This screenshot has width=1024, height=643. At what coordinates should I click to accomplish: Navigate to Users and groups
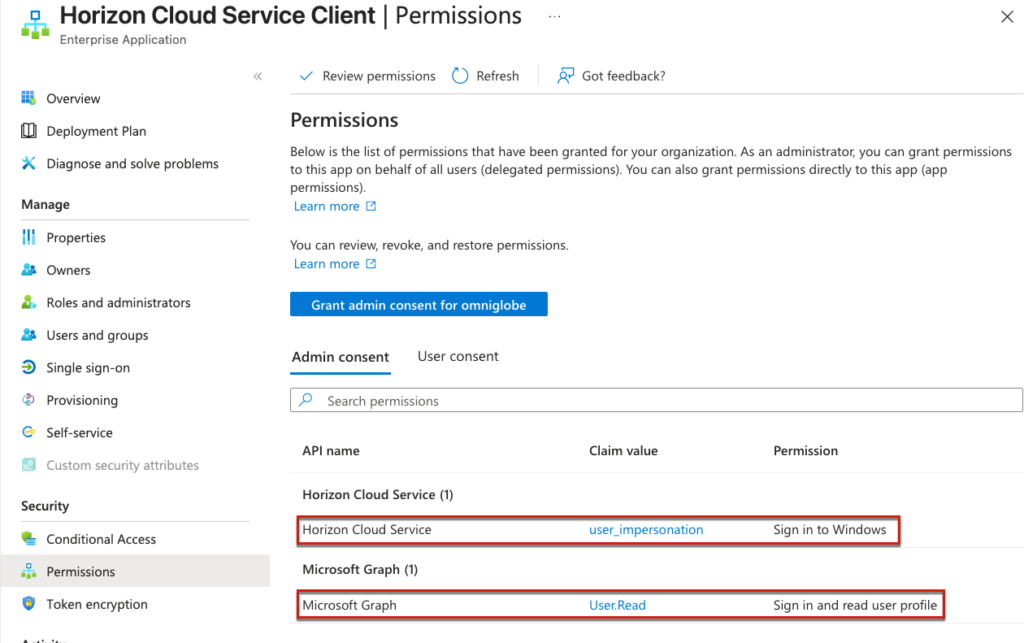(97, 335)
